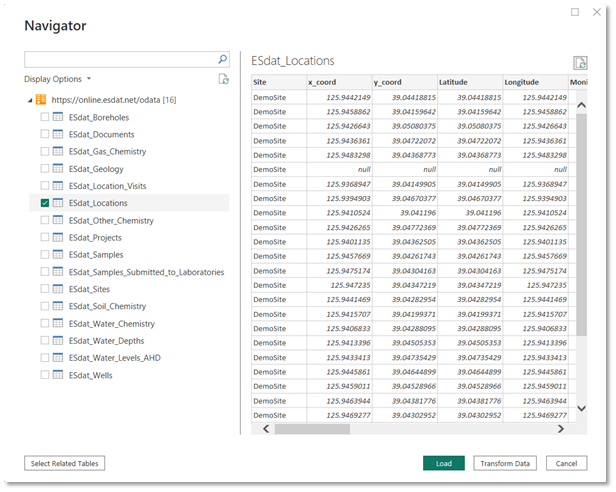Check the ESdat_Soil_Chemistry checkbox
Screen dimensions: 616x492
[45, 306]
